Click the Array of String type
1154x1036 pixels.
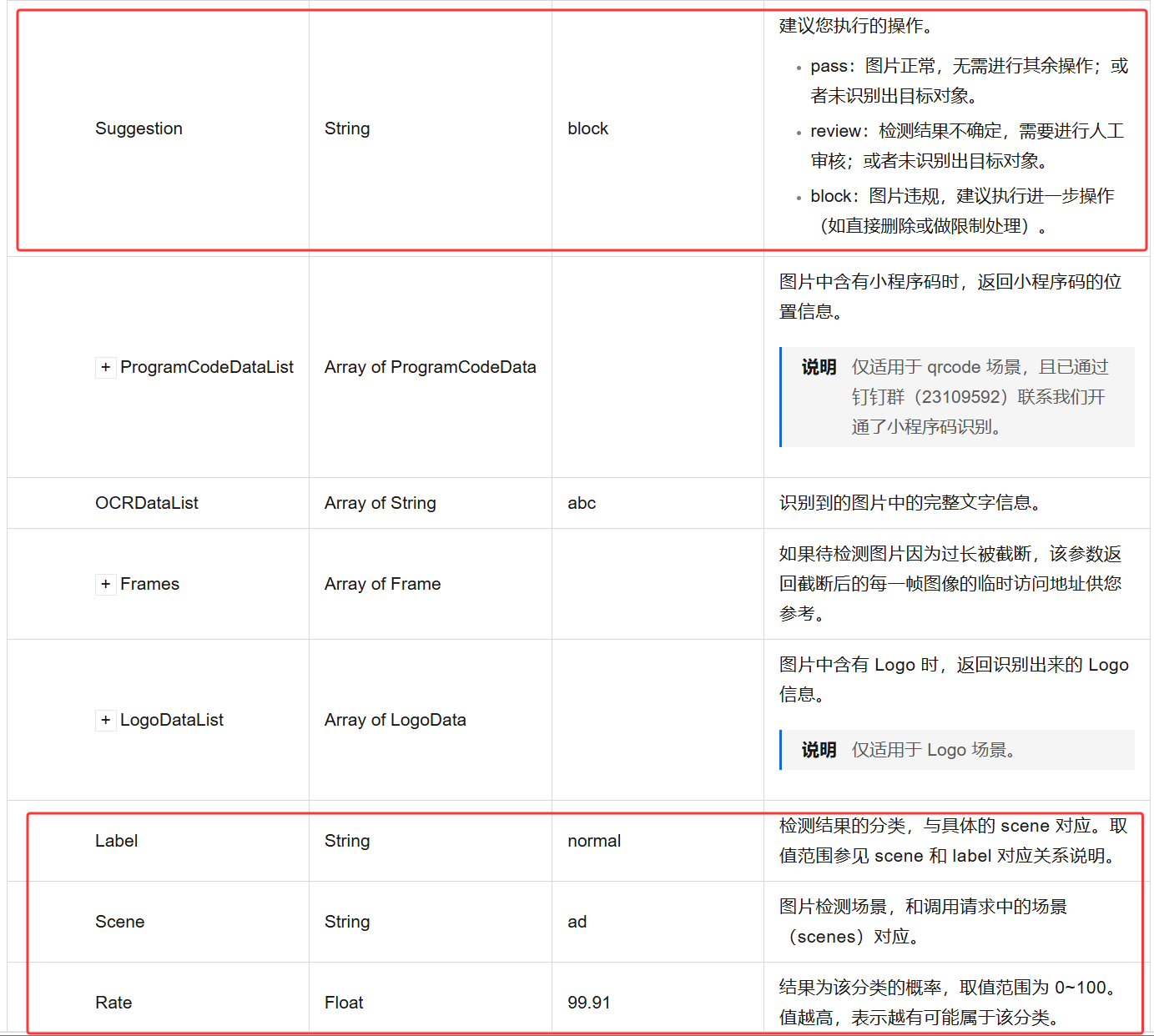[x=380, y=503]
